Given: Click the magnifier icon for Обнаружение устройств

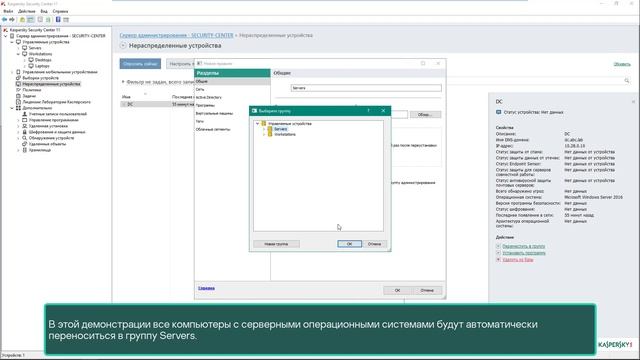Looking at the screenshot, I should coord(24,138).
